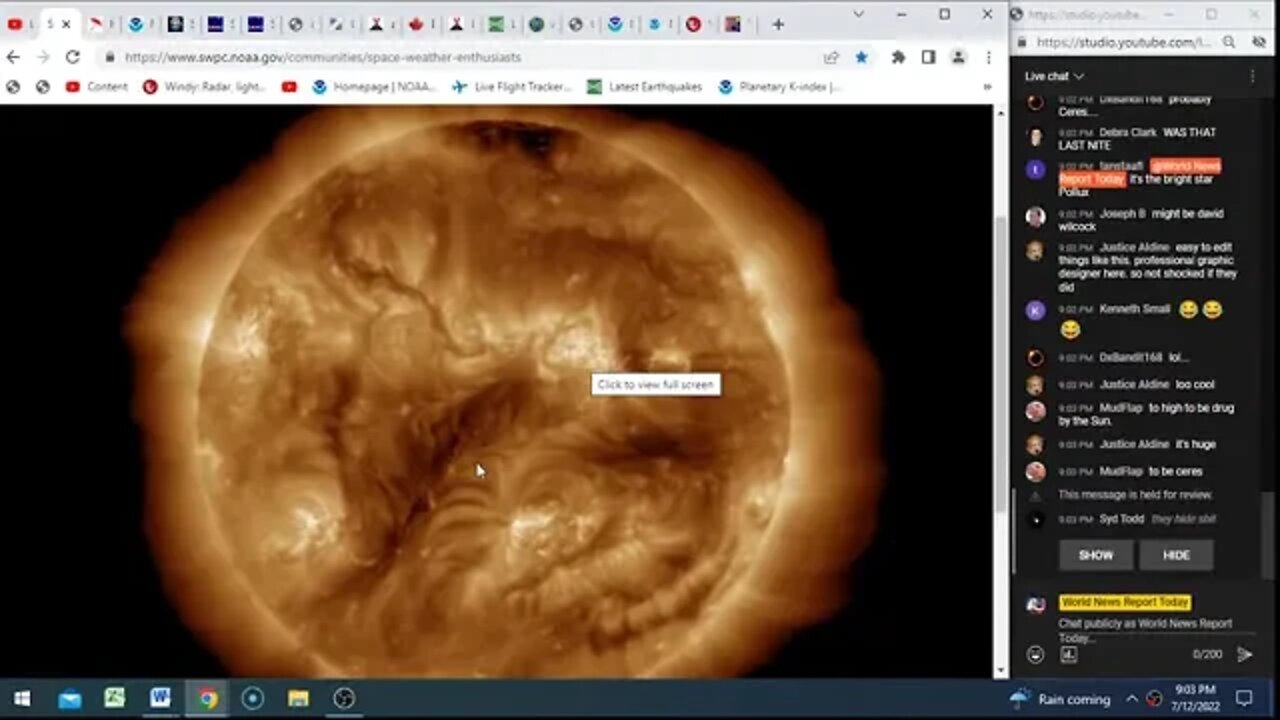Open File Explorer from the taskbar

[x=298, y=698]
